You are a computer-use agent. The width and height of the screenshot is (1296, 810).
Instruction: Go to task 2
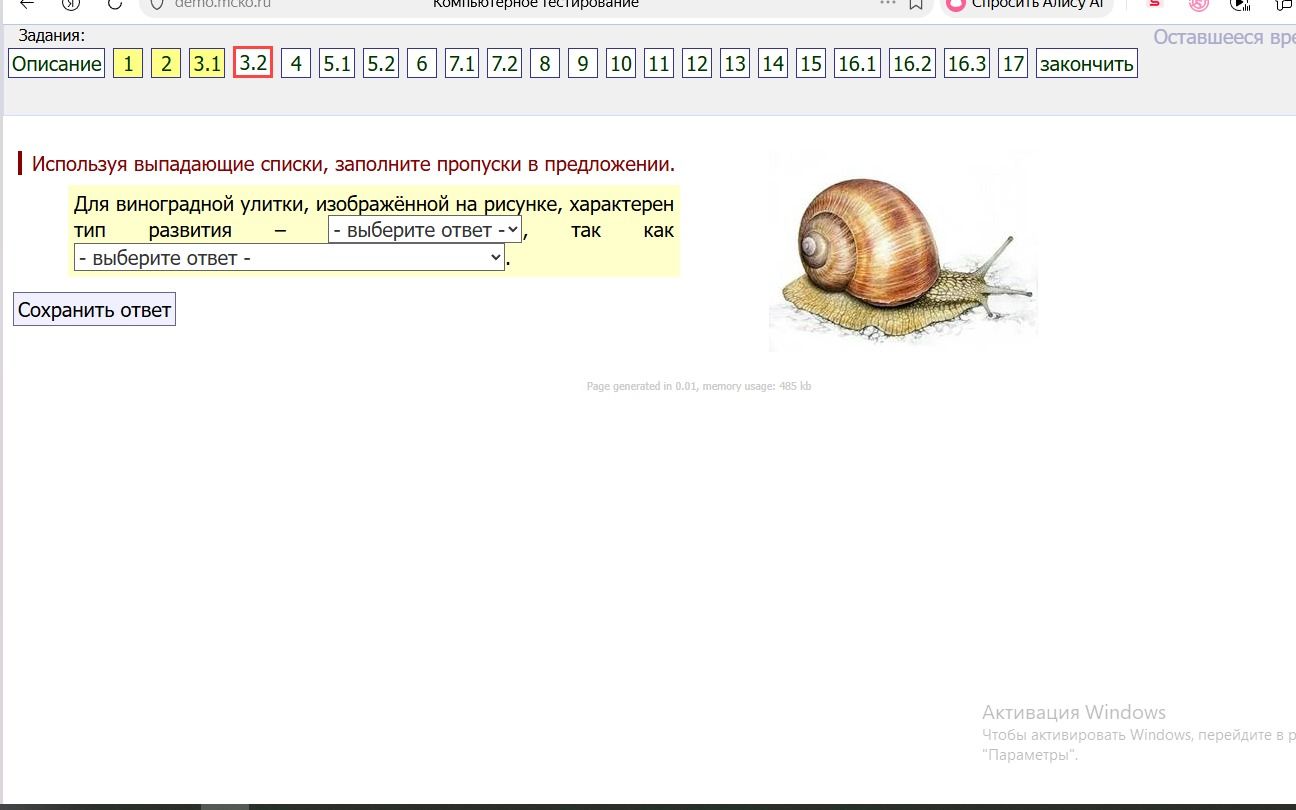coord(166,64)
